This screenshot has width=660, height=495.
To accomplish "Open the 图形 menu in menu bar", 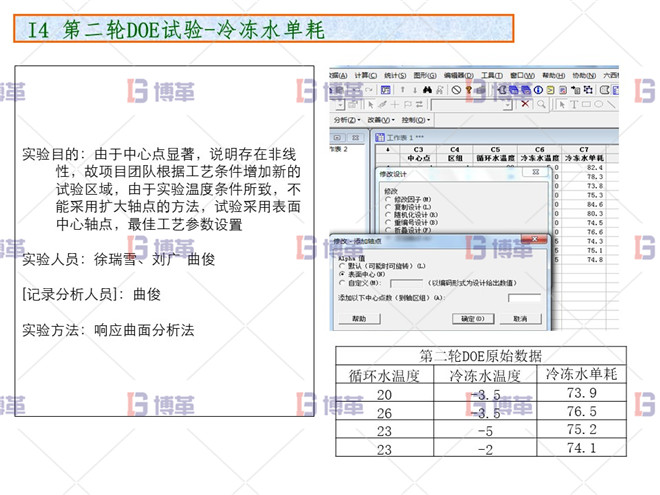I will (x=425, y=75).
